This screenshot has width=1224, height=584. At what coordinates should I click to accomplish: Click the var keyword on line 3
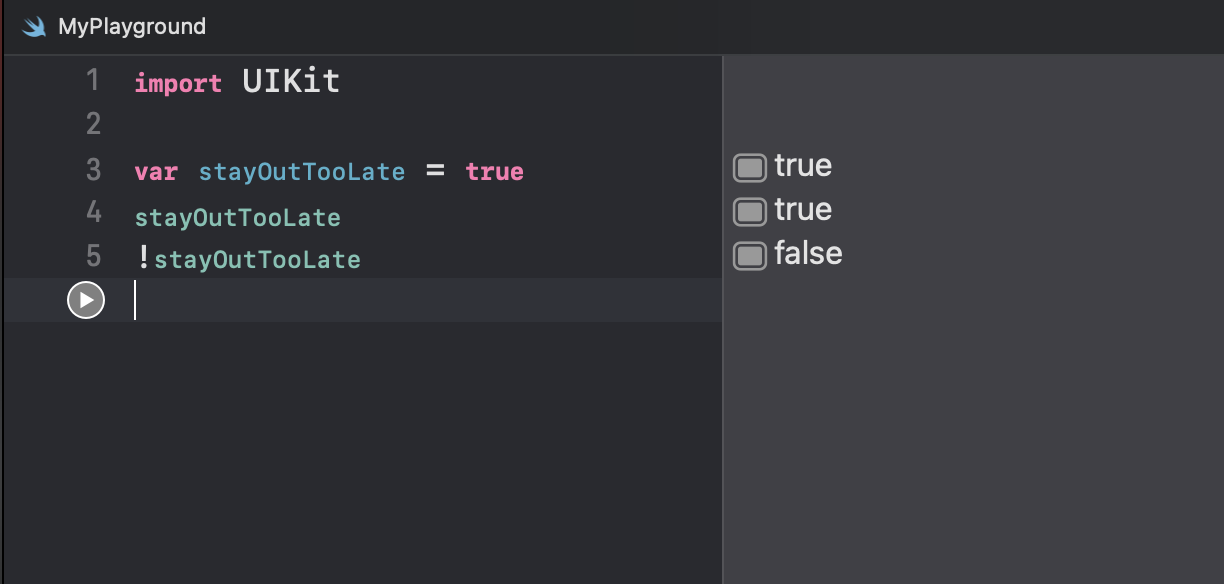tap(155, 172)
